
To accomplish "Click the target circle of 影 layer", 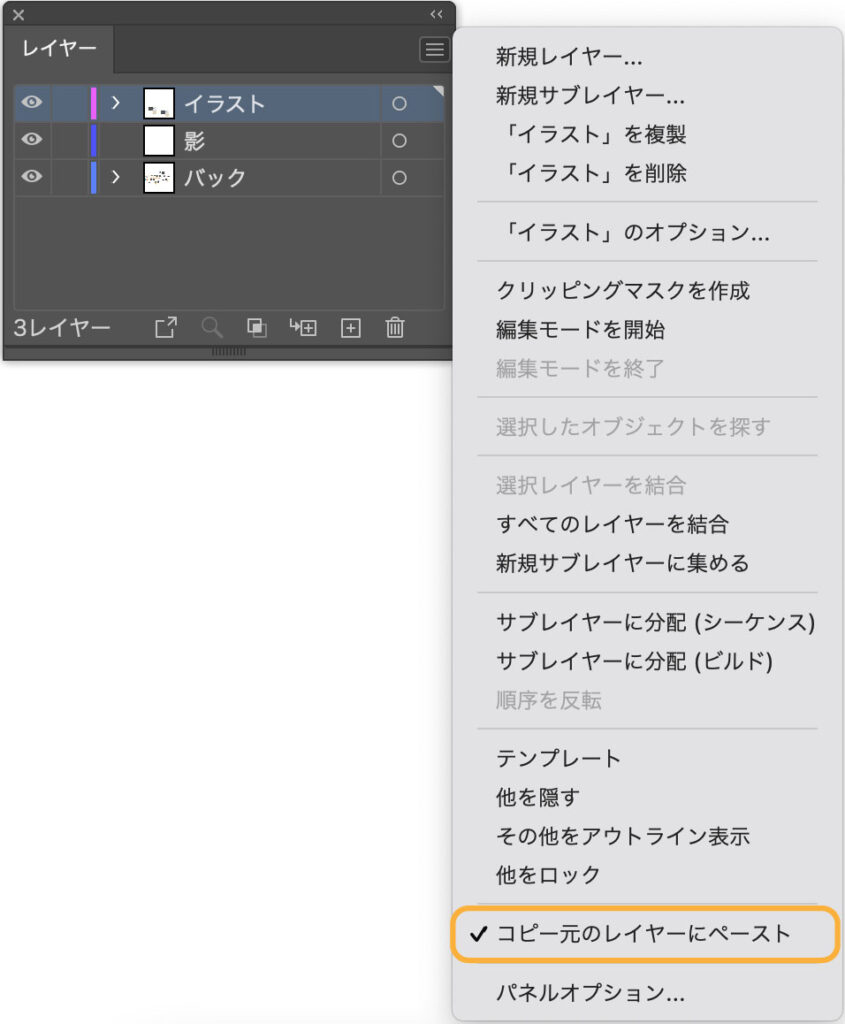I will tap(399, 140).
